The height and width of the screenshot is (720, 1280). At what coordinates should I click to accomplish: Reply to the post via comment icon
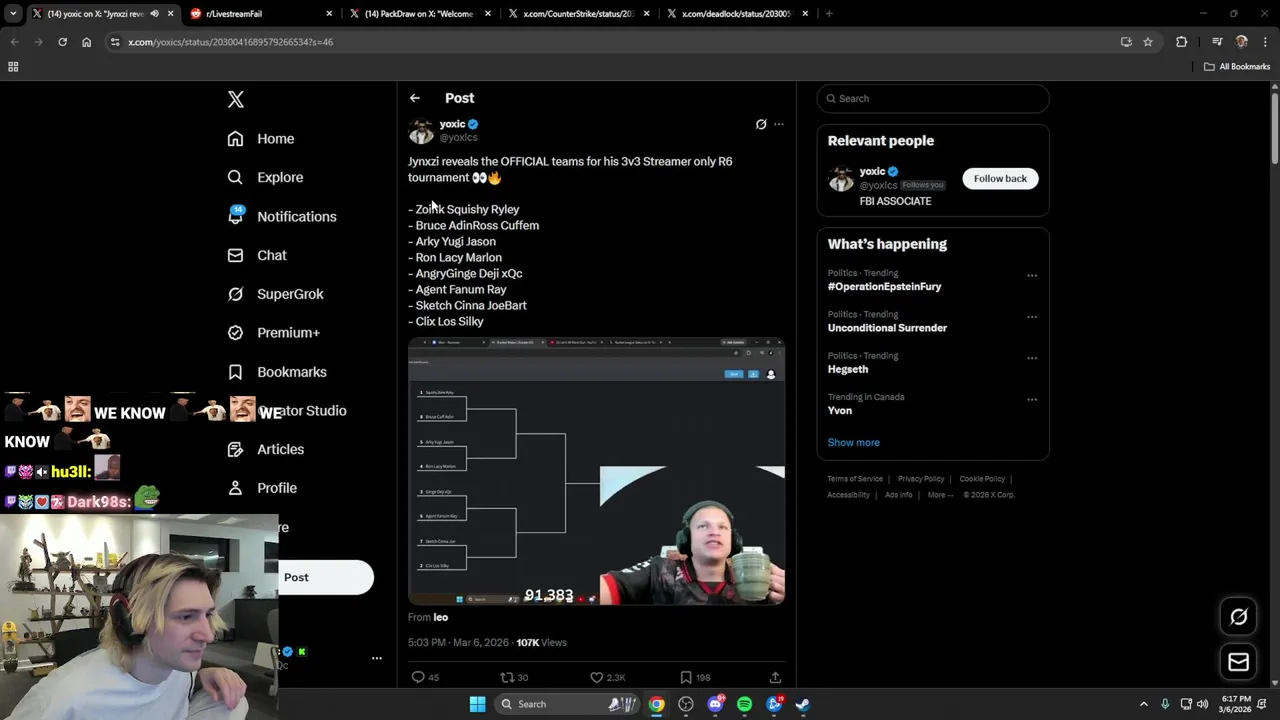[x=419, y=677]
